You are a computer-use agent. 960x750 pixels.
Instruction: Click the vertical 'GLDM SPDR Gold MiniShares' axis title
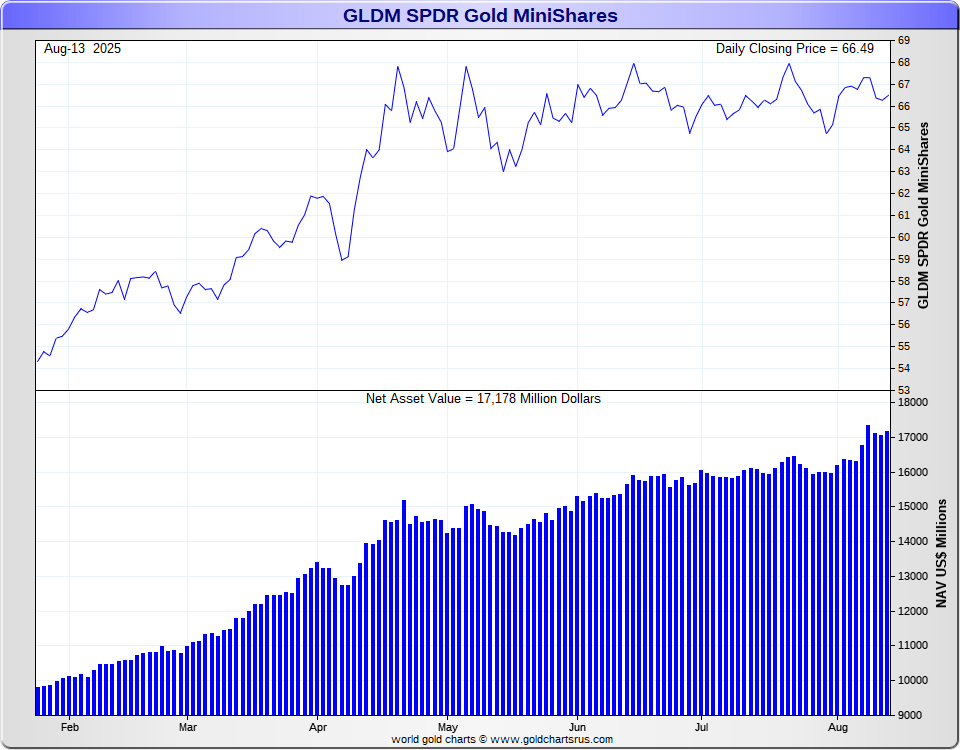coord(923,216)
